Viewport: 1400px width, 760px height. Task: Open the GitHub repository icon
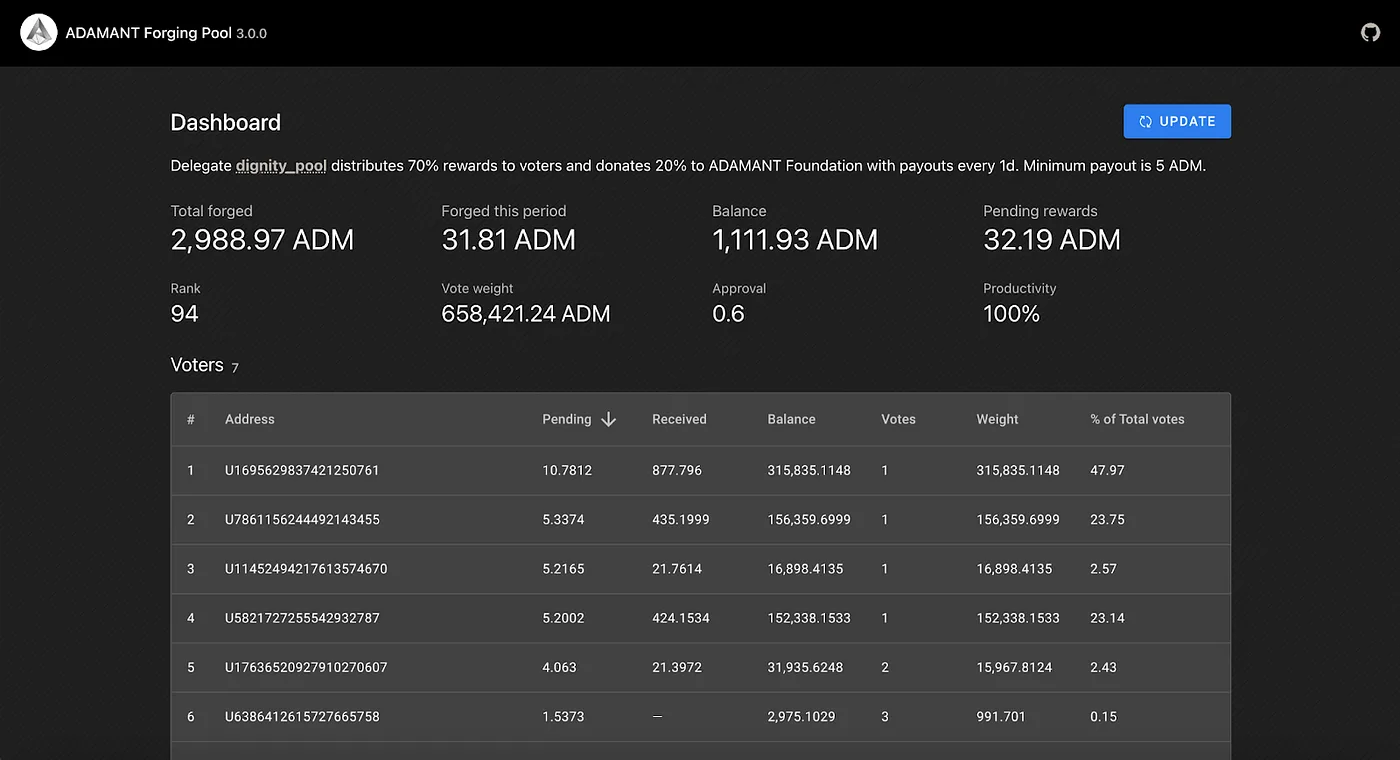pyautogui.click(x=1370, y=33)
